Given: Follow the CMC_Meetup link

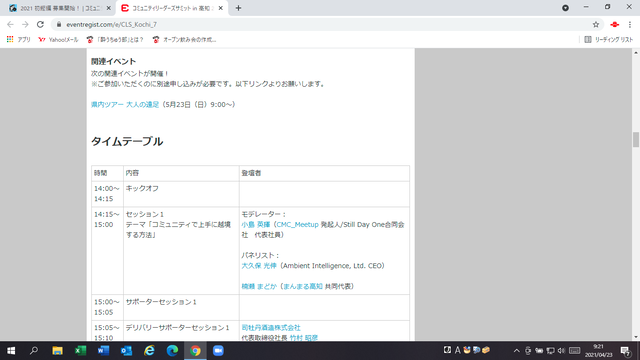Looking at the screenshot, I should tap(298, 224).
